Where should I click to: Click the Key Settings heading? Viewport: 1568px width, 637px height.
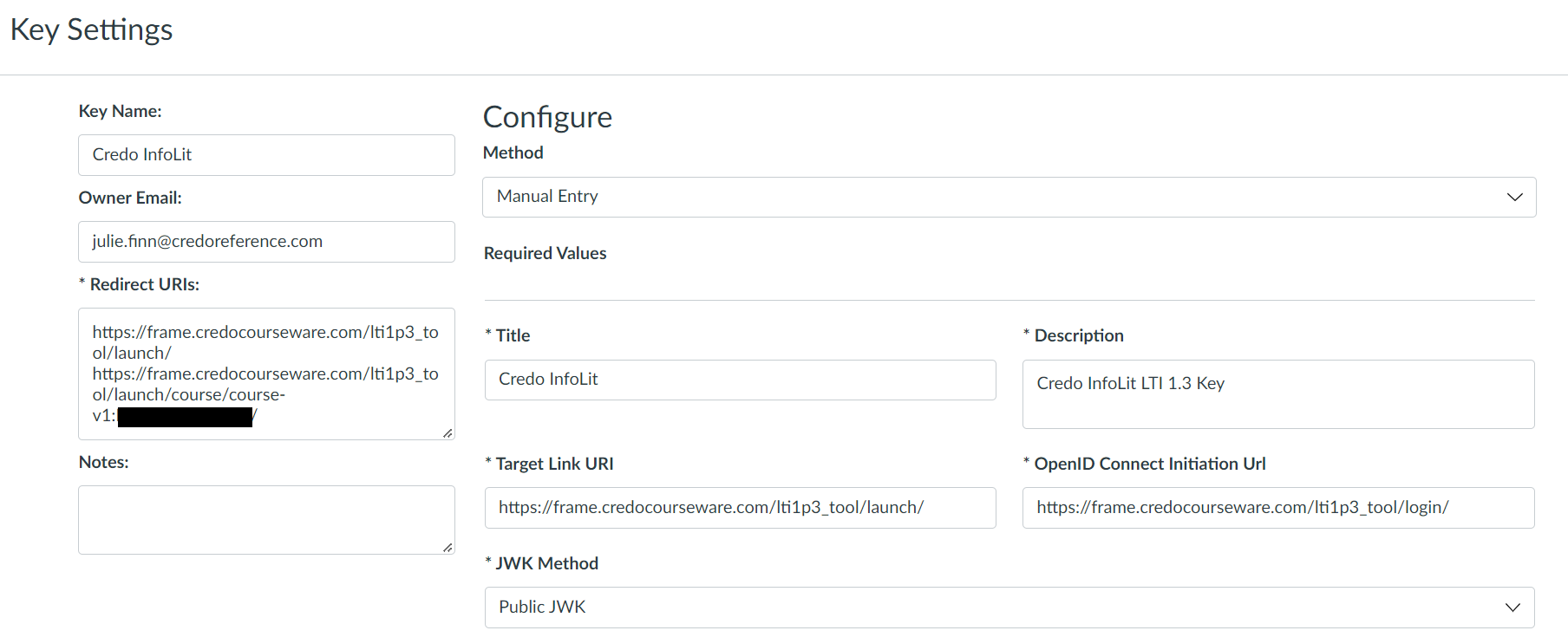pyautogui.click(x=91, y=29)
